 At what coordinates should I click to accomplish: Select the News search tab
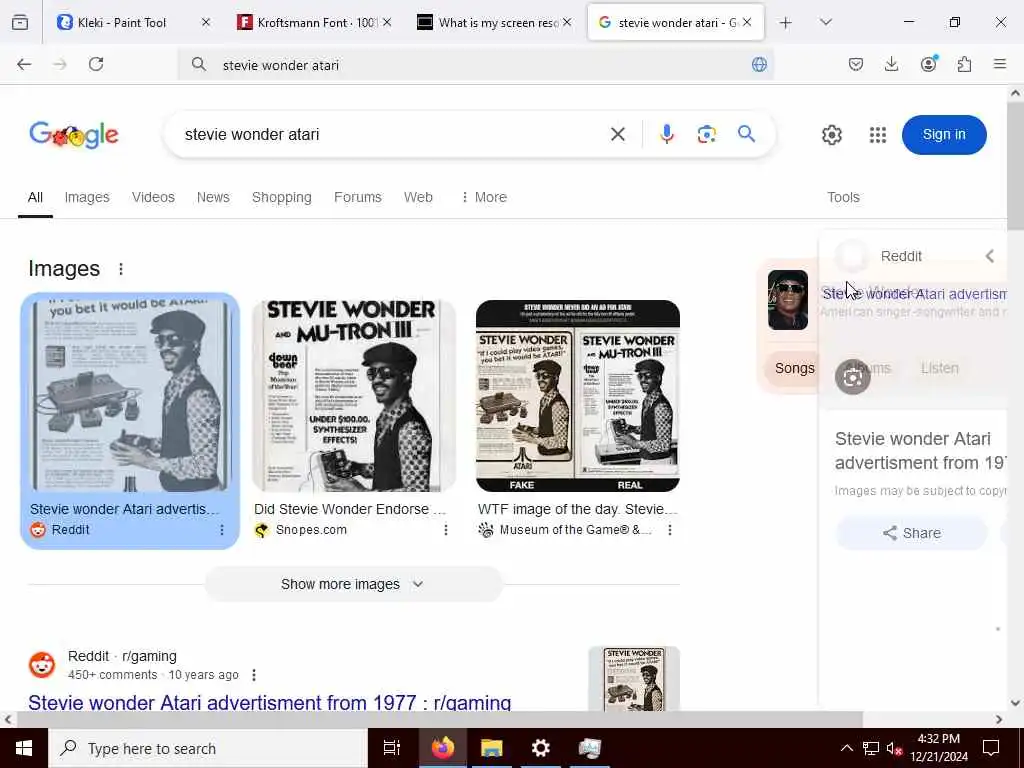[x=213, y=197]
